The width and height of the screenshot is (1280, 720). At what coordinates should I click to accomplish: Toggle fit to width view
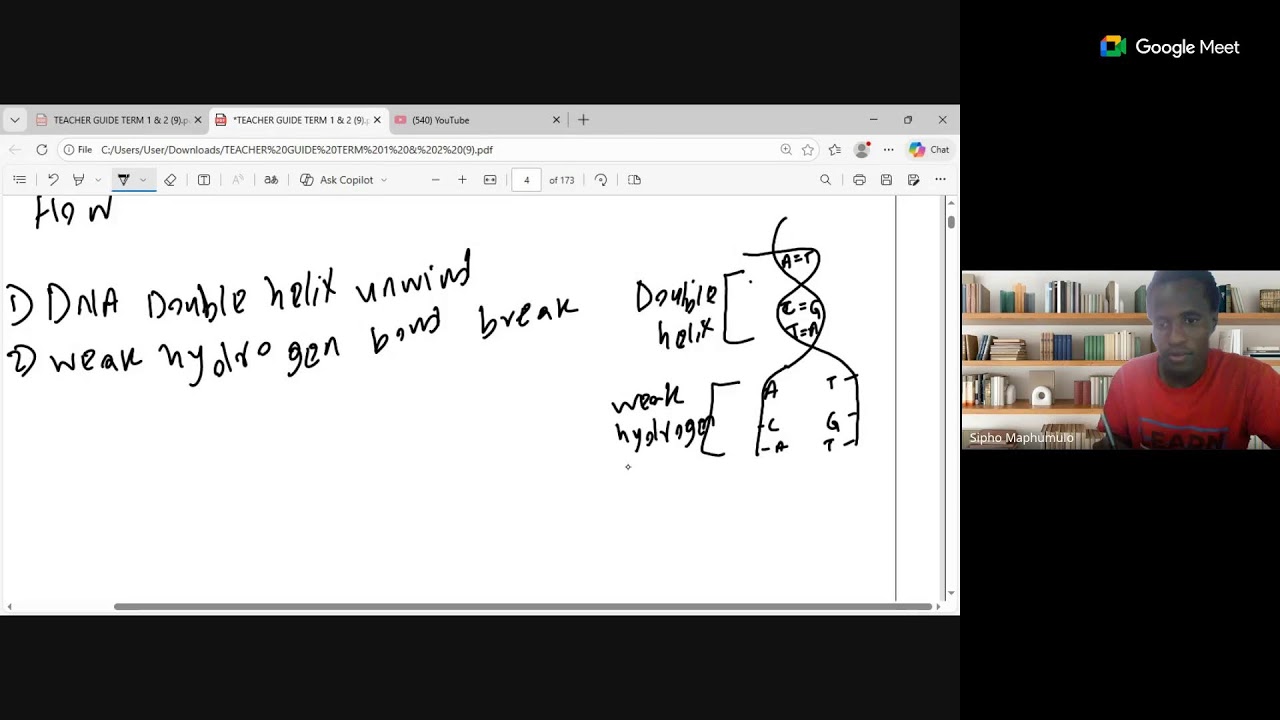coord(490,180)
